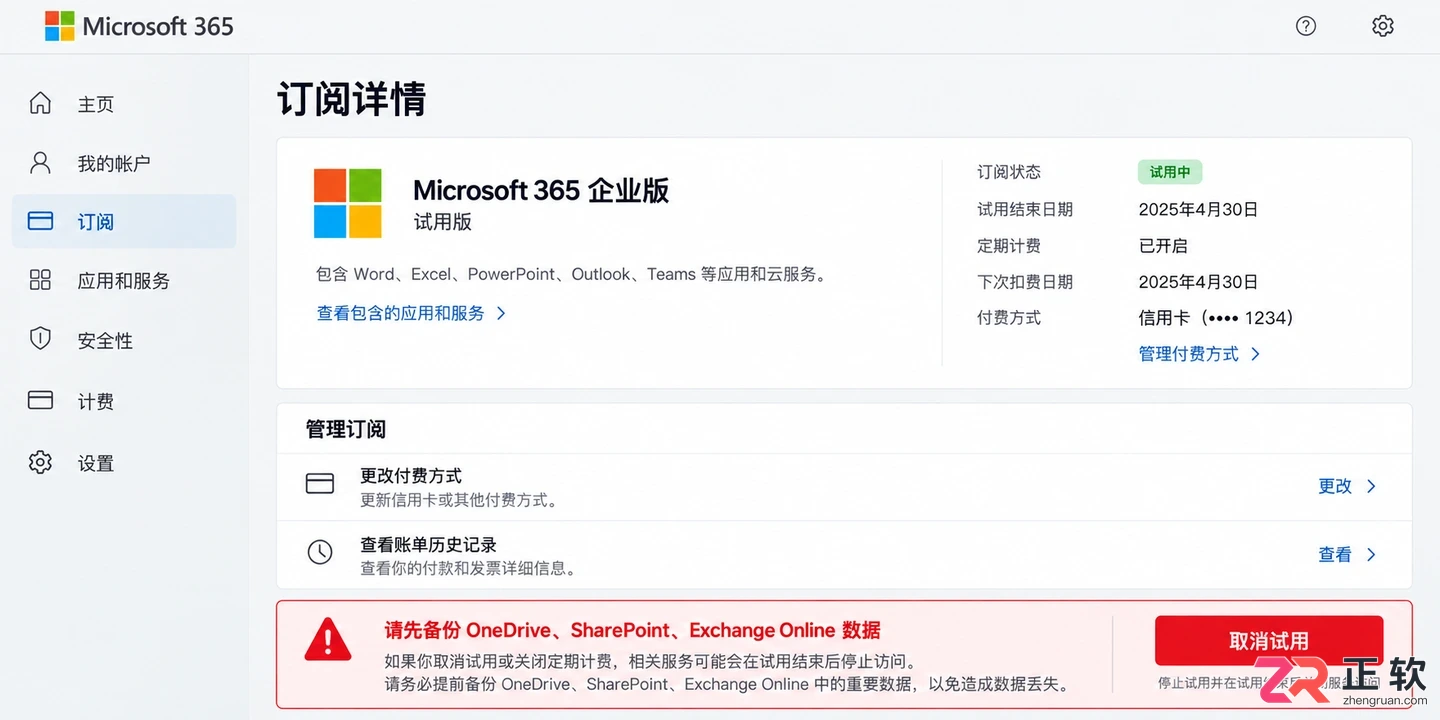1440x720 pixels.
Task: Click the 下次扣费日期 label
Action: point(1025,282)
